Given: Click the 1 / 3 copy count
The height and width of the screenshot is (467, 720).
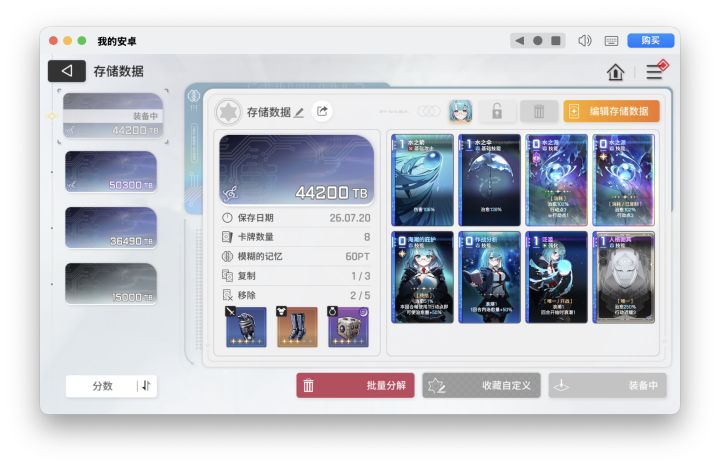Looking at the screenshot, I should tap(361, 276).
